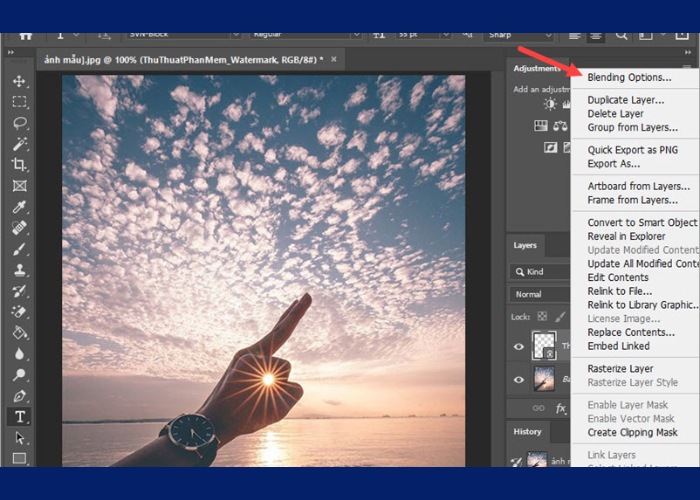The width and height of the screenshot is (700, 500).
Task: Select the History Brush tool
Action: pos(19,291)
